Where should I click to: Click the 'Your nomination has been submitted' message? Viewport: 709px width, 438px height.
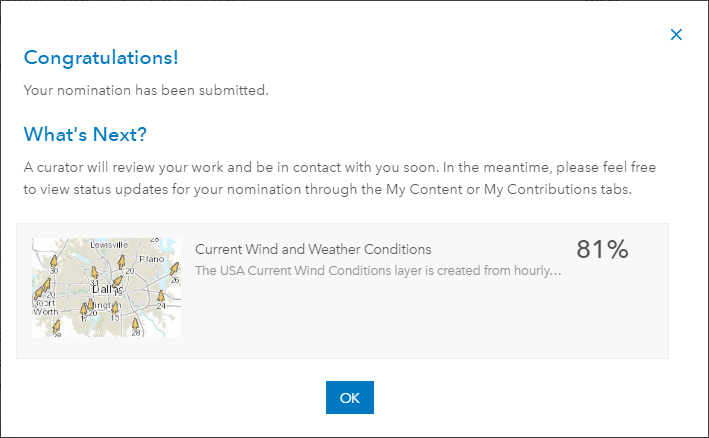click(146, 91)
